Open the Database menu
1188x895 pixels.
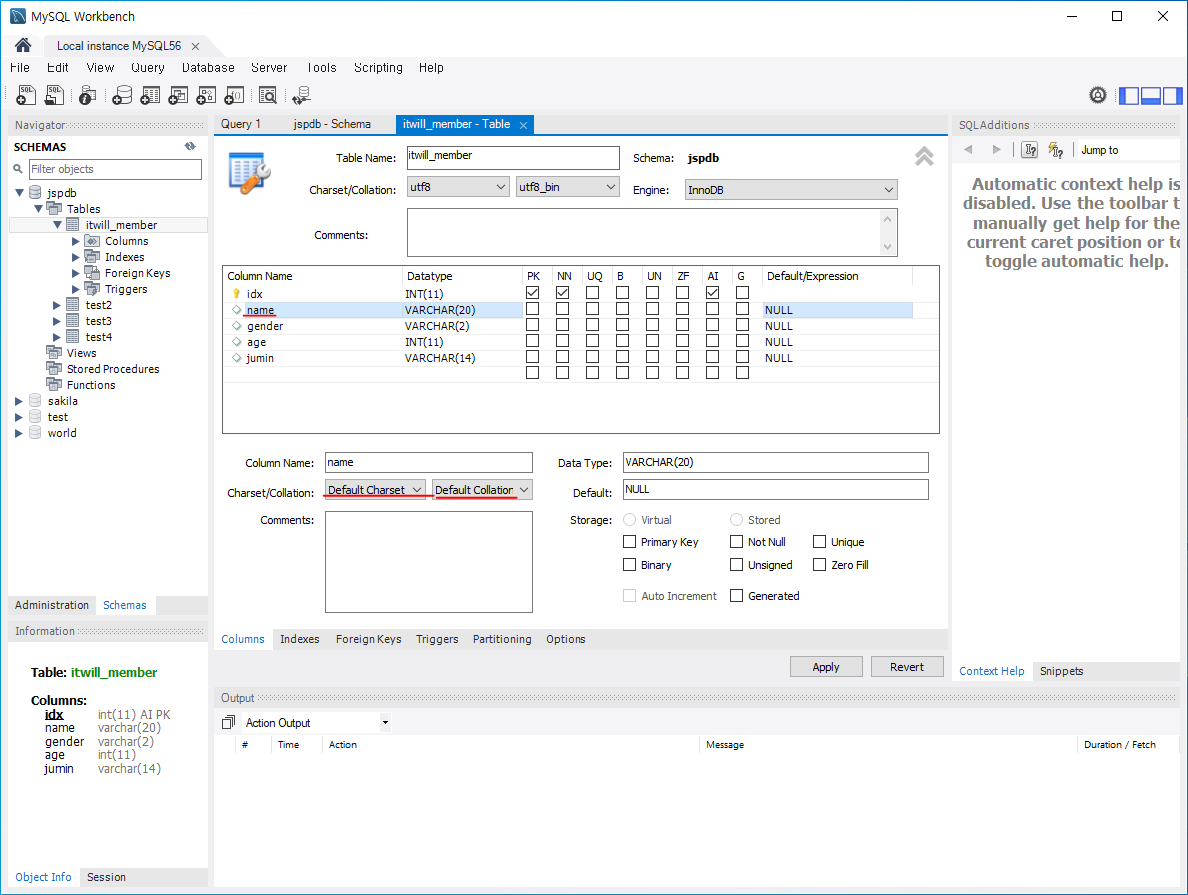pyautogui.click(x=208, y=67)
